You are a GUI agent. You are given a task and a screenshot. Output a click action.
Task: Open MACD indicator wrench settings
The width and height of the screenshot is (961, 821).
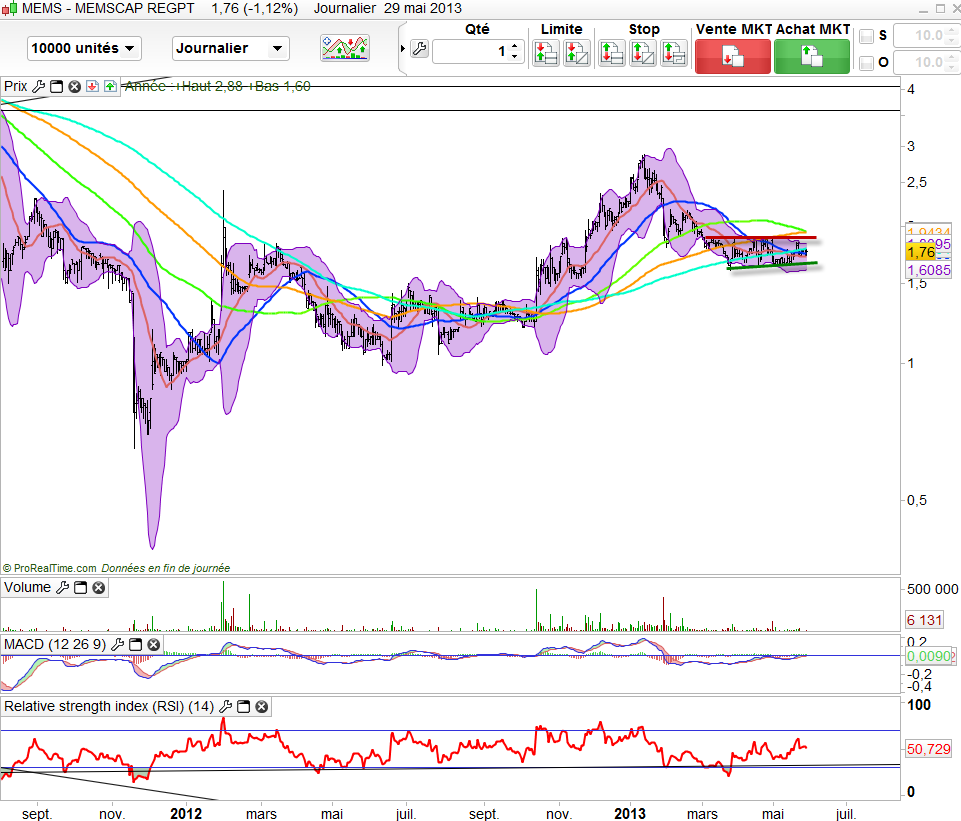pyautogui.click(x=119, y=645)
